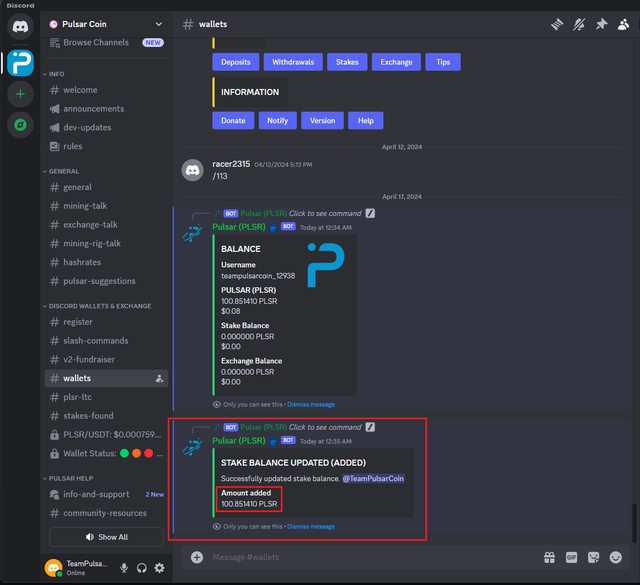Click the Donate button
The height and width of the screenshot is (585, 640).
(233, 120)
